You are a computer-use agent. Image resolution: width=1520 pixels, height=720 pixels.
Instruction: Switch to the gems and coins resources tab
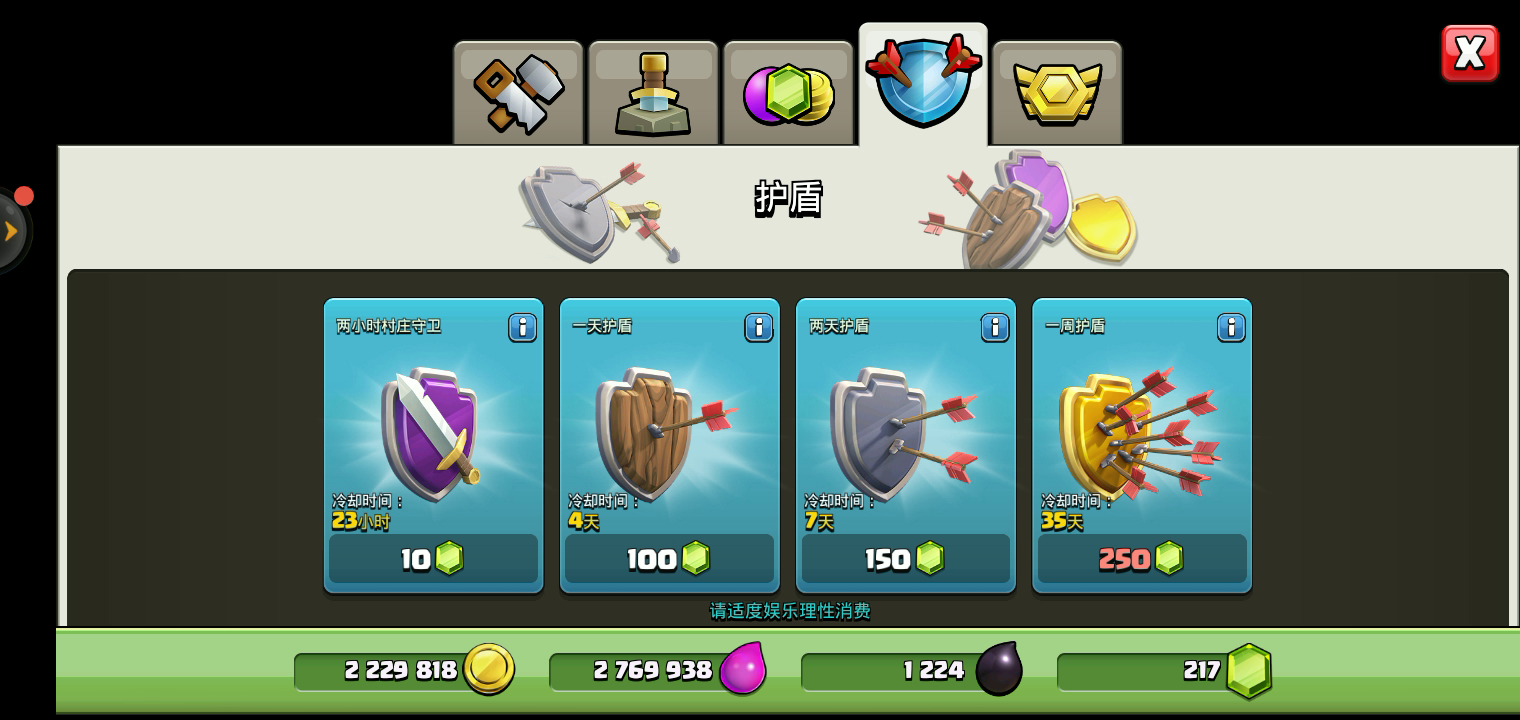click(788, 94)
